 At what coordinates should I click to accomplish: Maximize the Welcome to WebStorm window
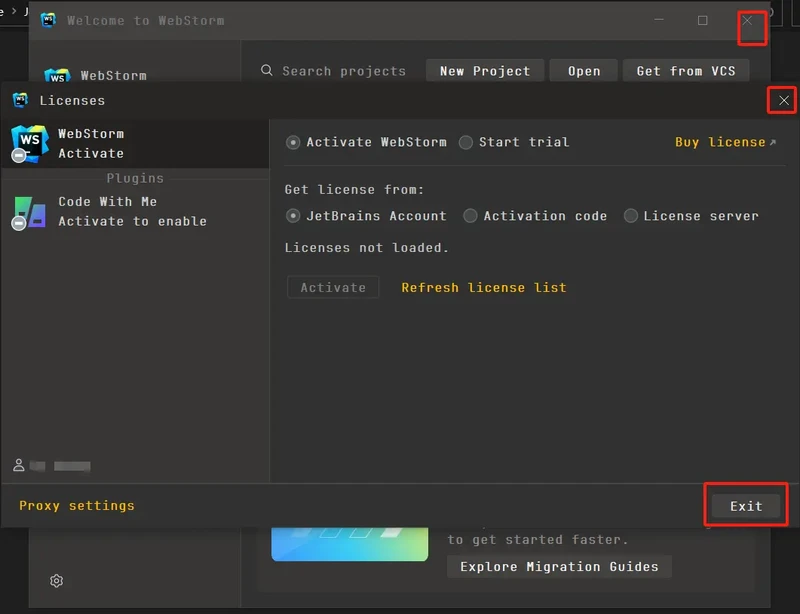(x=703, y=20)
